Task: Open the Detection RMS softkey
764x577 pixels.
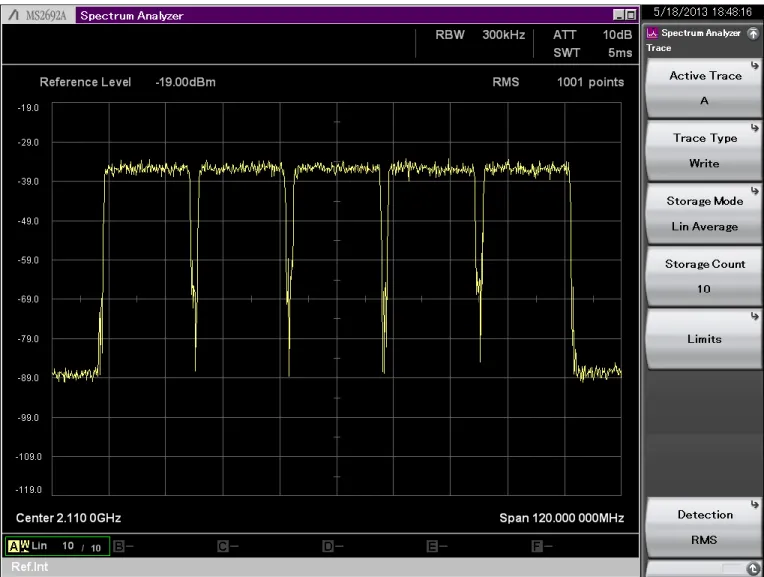Action: [704, 527]
